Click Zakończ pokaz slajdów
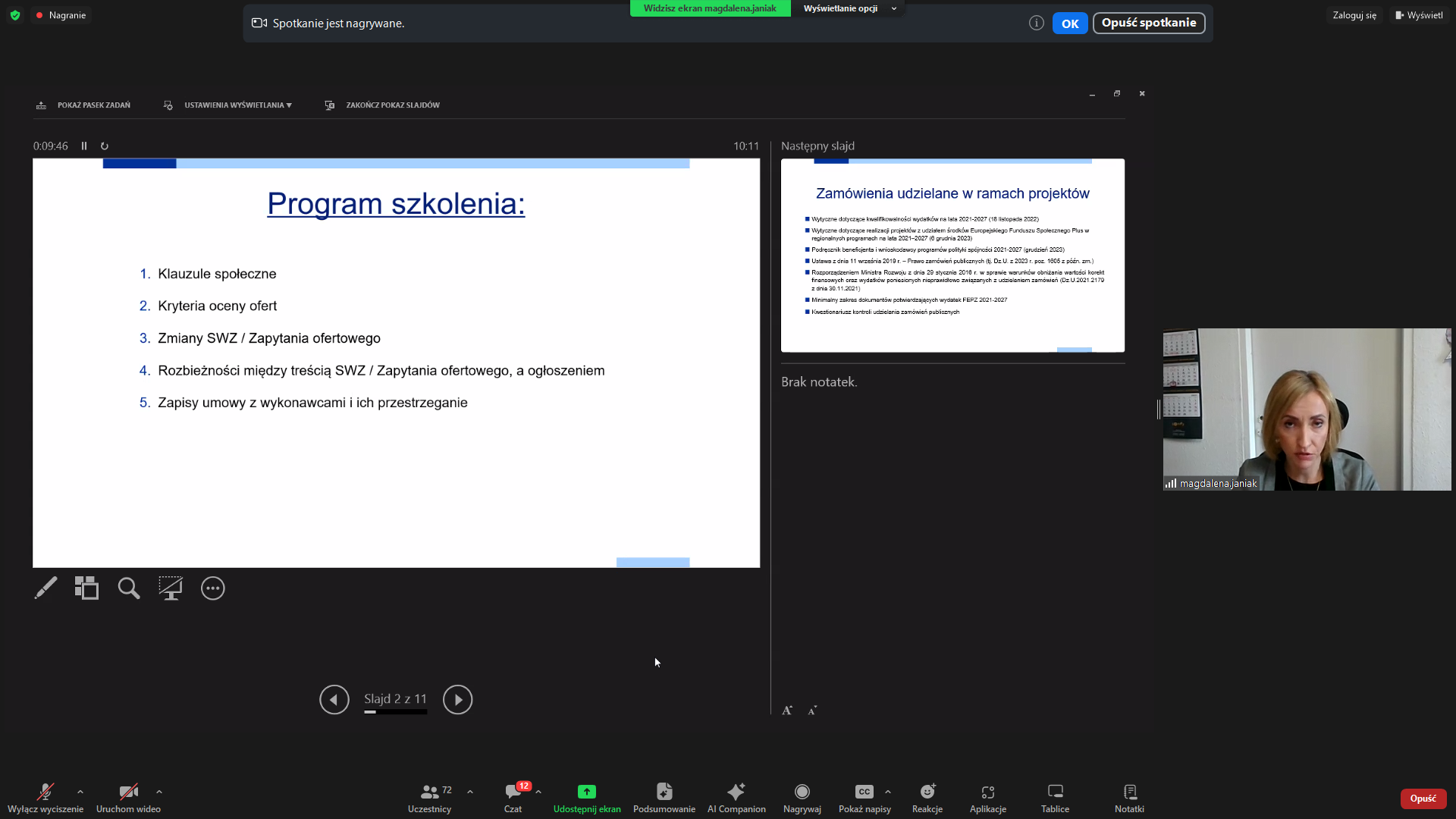The height and width of the screenshot is (819, 1456). 382,105
